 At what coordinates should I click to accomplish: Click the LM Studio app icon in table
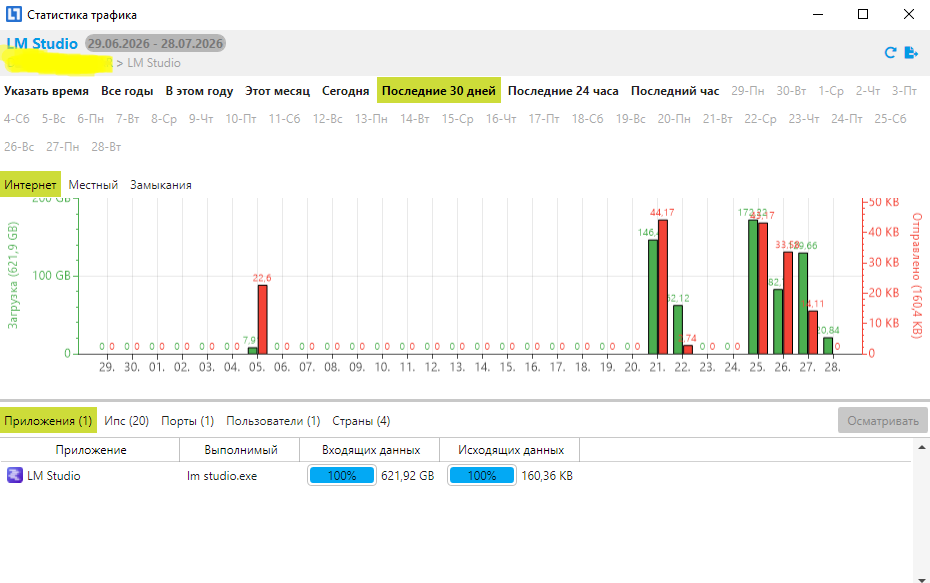click(15, 475)
